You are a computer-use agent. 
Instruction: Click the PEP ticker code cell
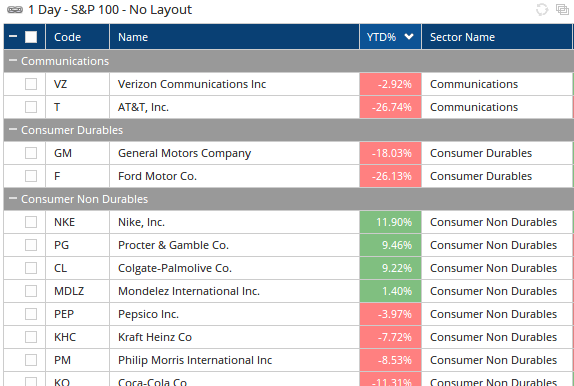coord(78,314)
